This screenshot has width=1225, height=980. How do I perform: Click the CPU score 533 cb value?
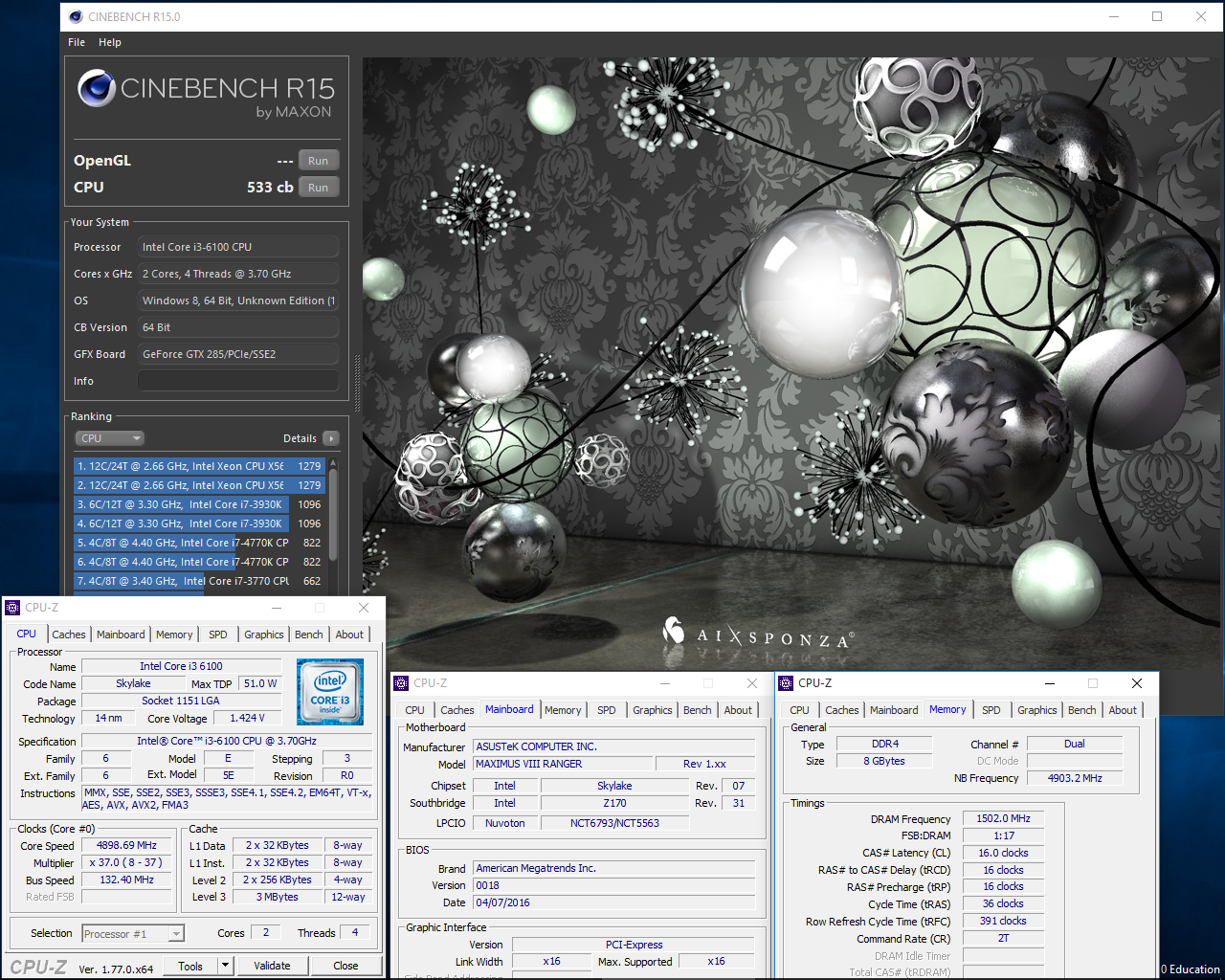point(270,188)
